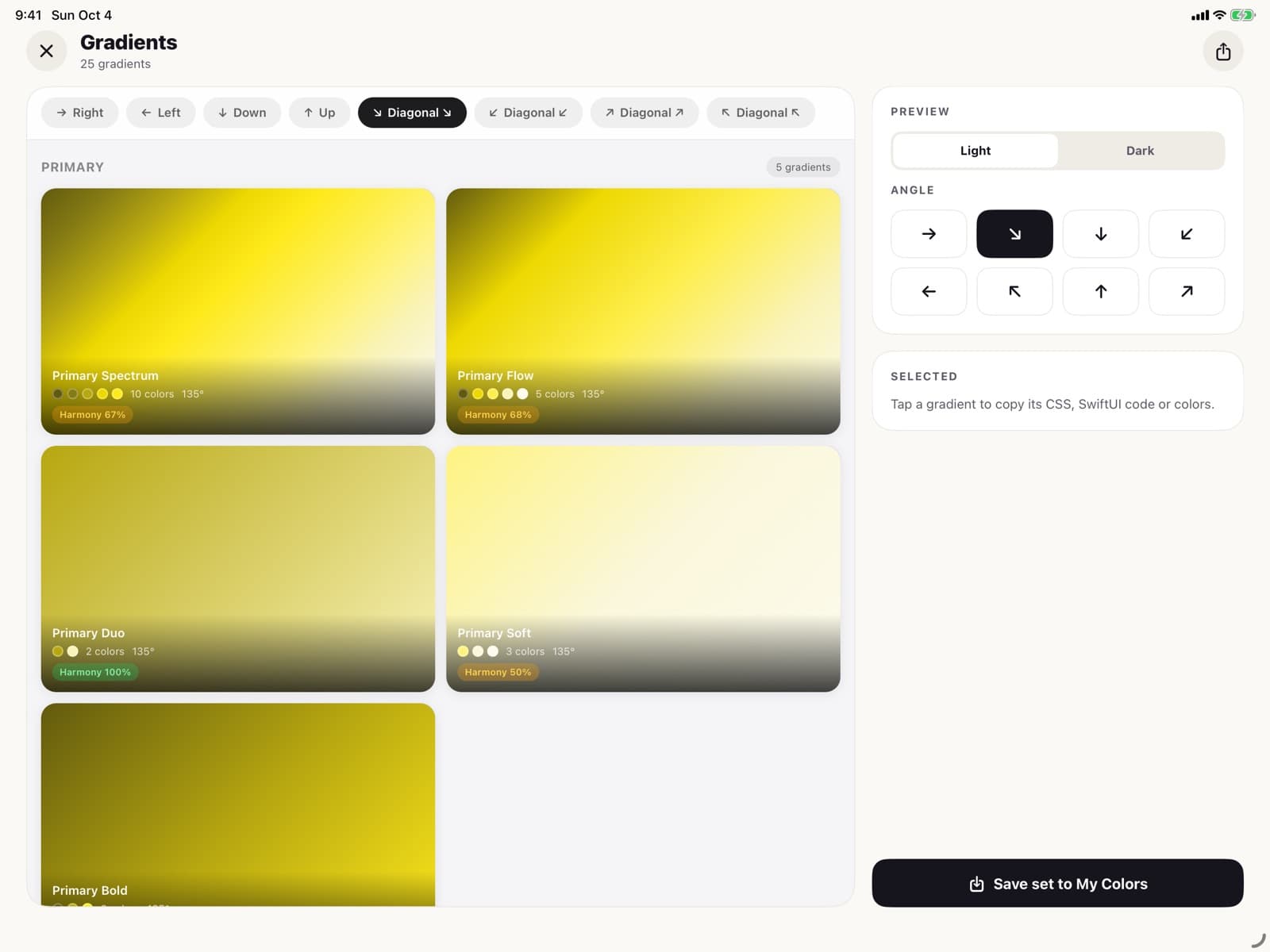This screenshot has height=952, width=1270.
Task: Tap Harmony 50% badge
Action: click(498, 672)
